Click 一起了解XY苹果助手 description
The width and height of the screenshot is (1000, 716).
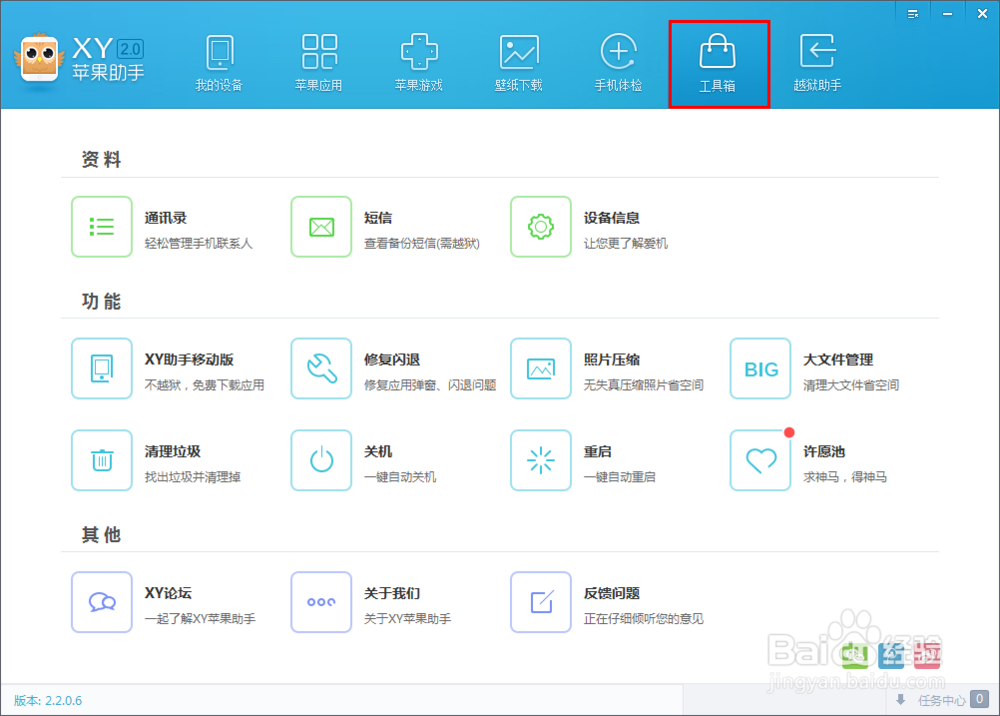click(x=200, y=618)
